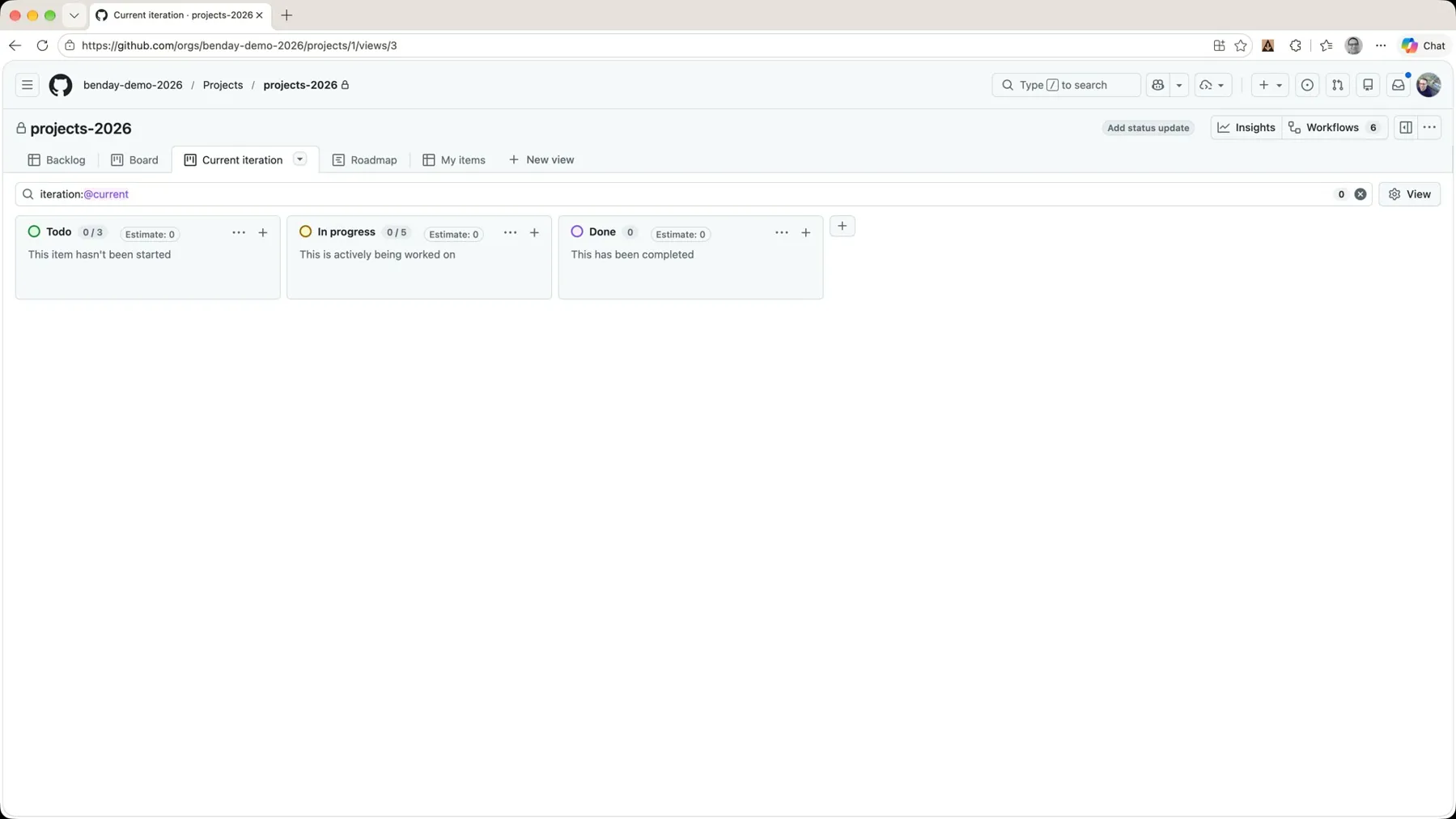Open Projects breadcrumb link
The width and height of the screenshot is (1456, 819).
[x=223, y=85]
